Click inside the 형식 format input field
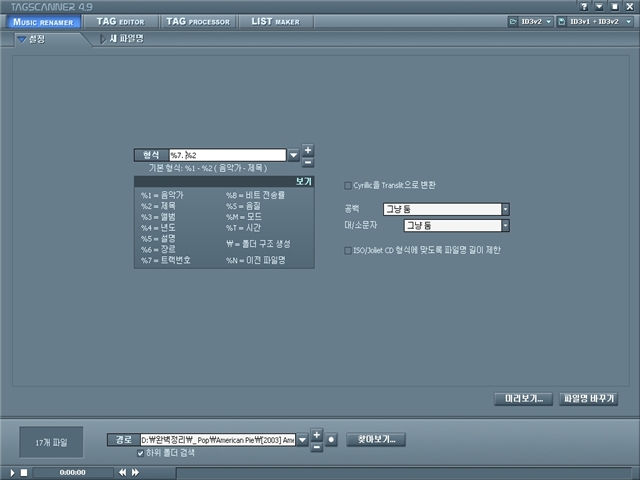 point(228,155)
